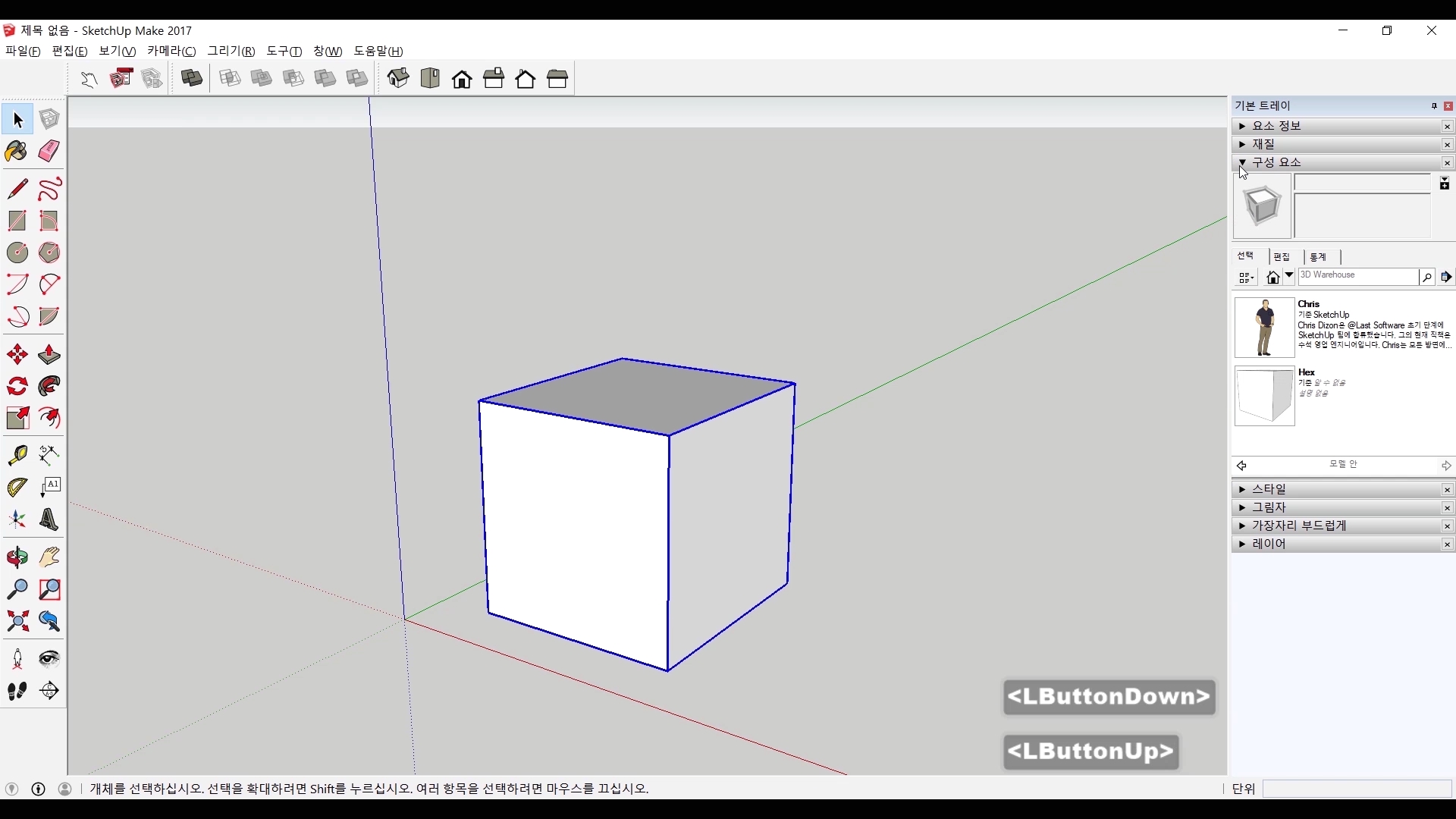
Task: Click the 3D Warehouse search field
Action: coord(1357,277)
